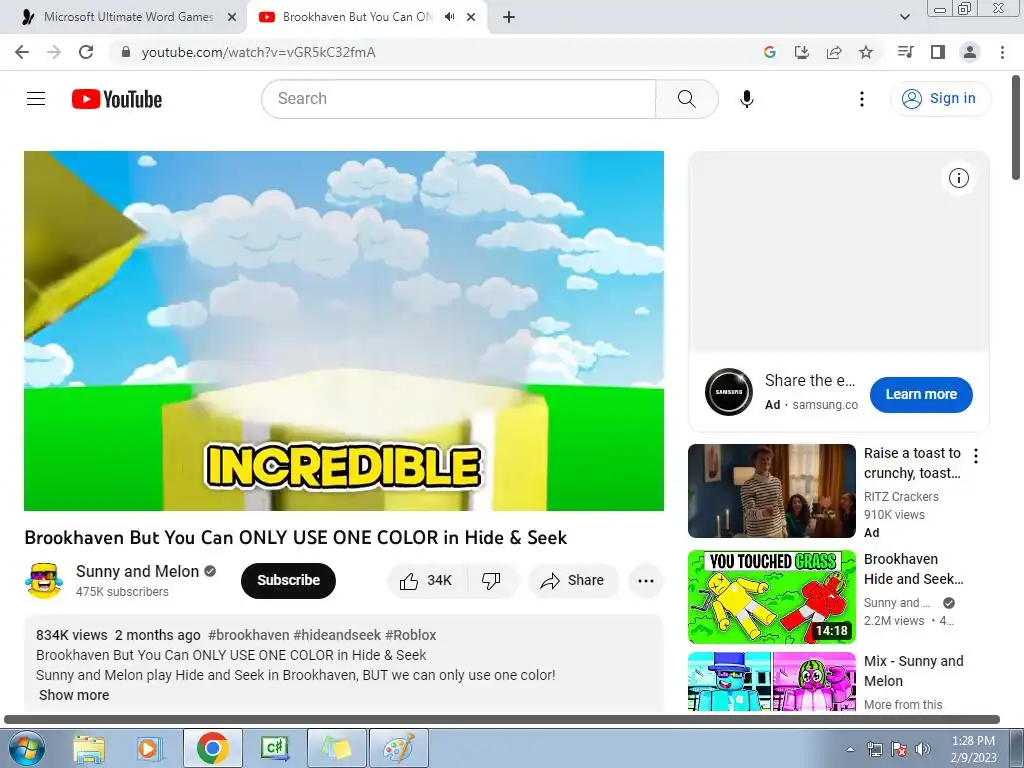
Task: Open File Explorer from taskbar
Action: click(89, 748)
